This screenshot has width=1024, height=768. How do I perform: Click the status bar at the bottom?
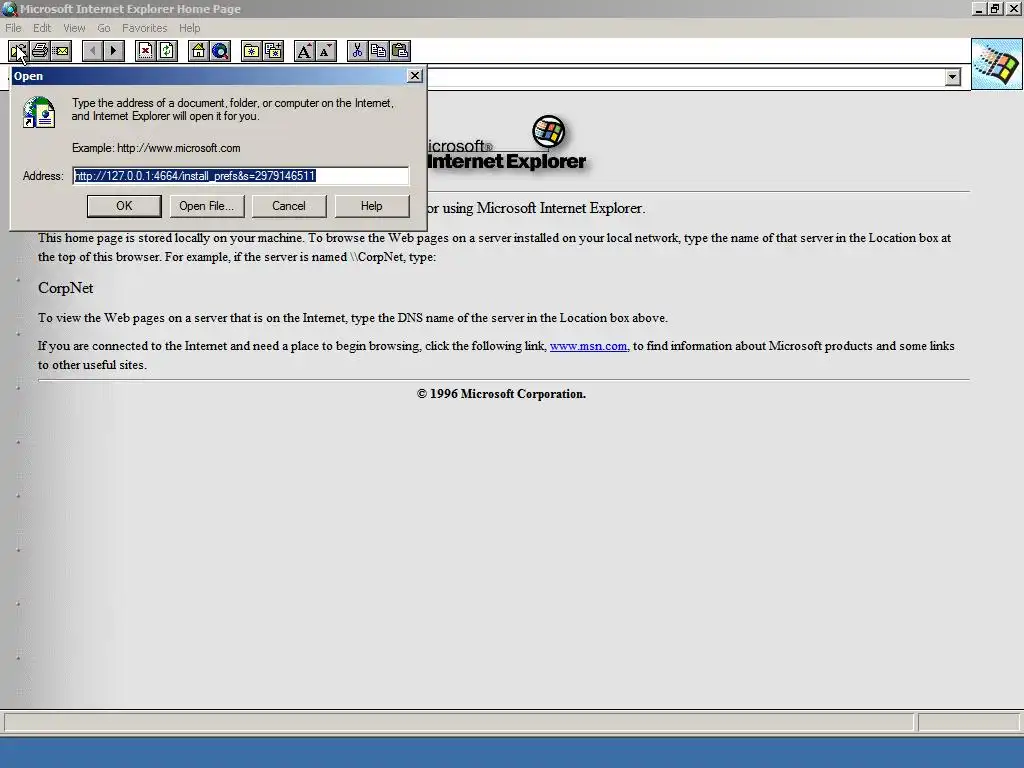click(458, 722)
